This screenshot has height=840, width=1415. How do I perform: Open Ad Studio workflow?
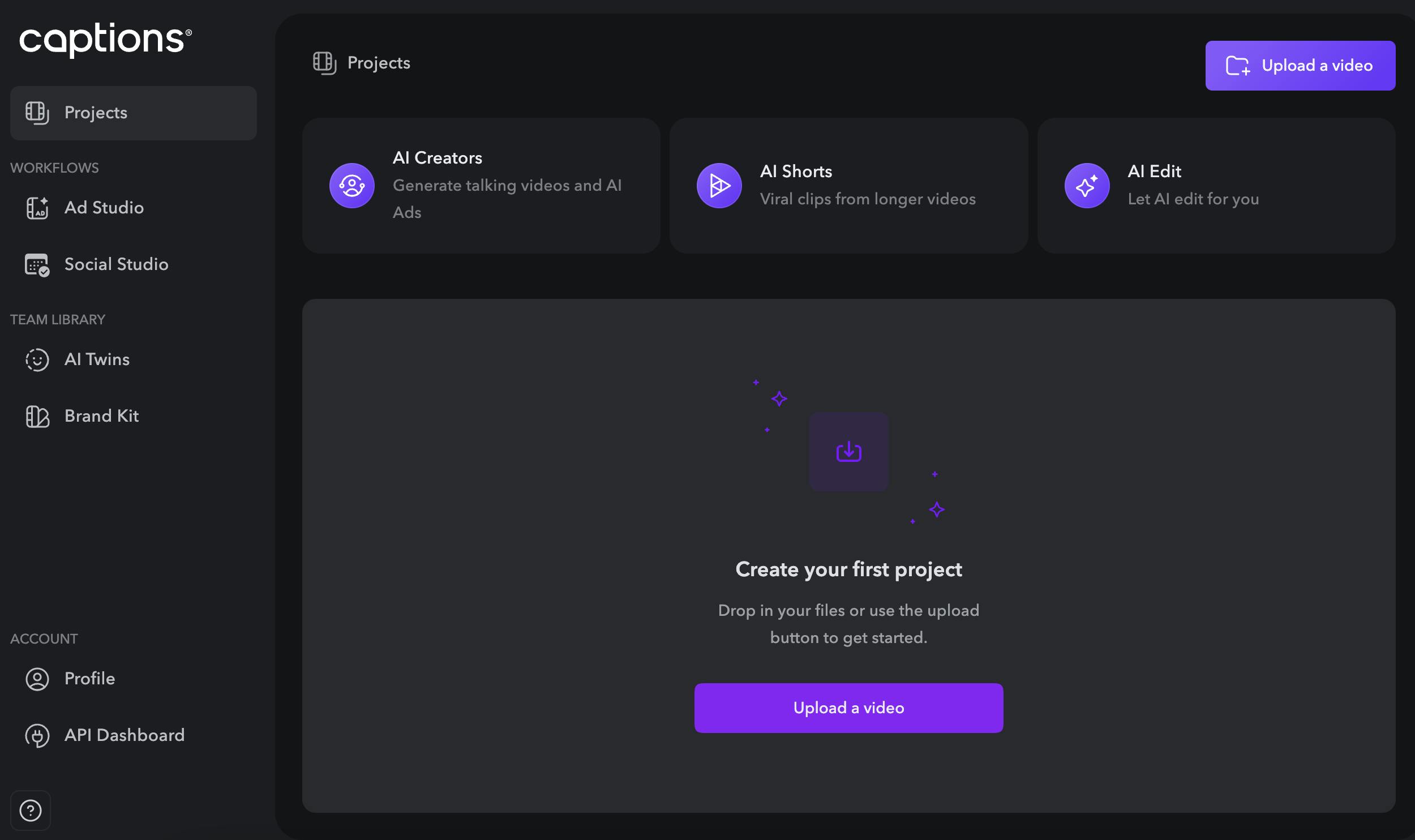104,208
